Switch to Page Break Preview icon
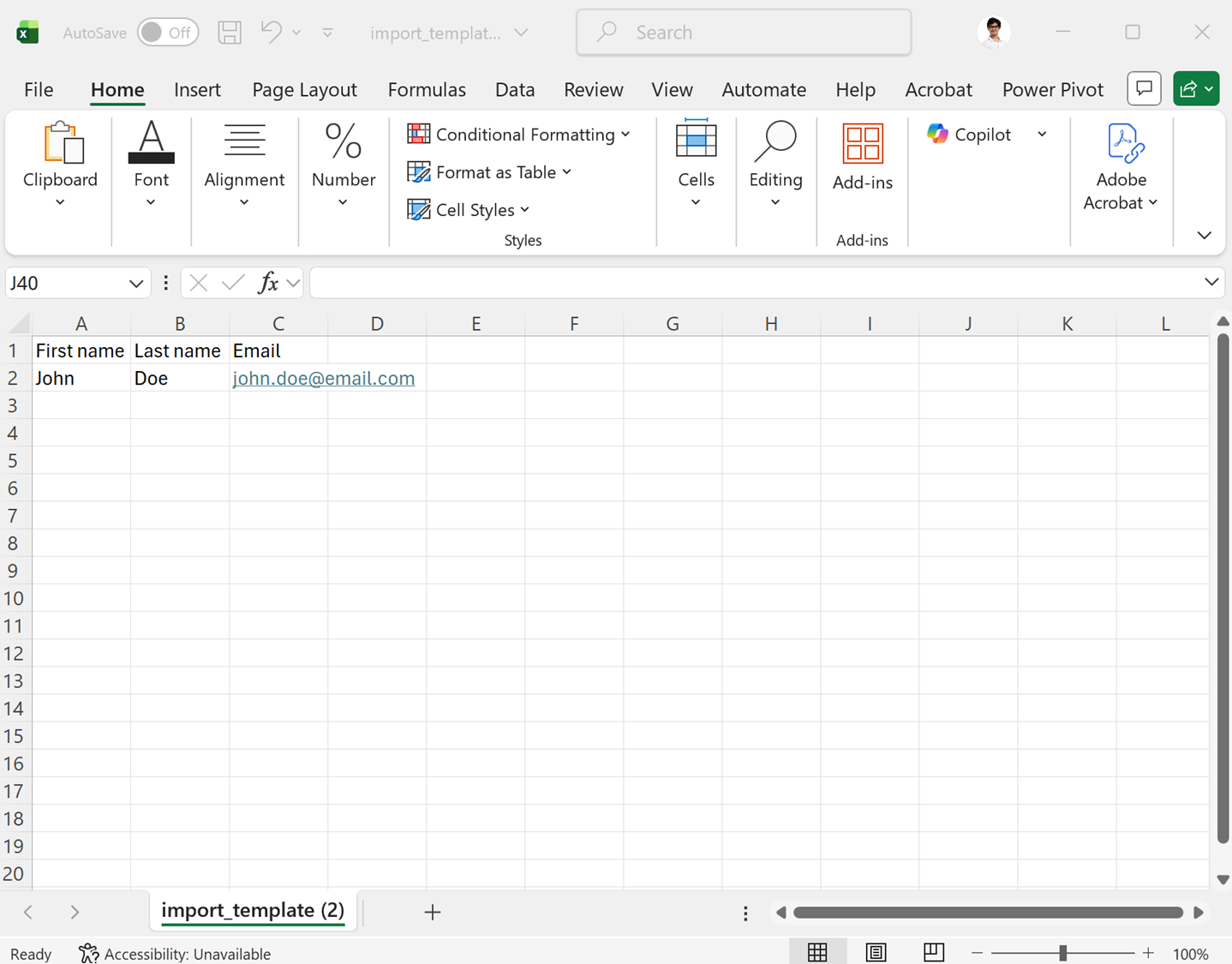Screen dimensions: 1232x964 point(933,952)
